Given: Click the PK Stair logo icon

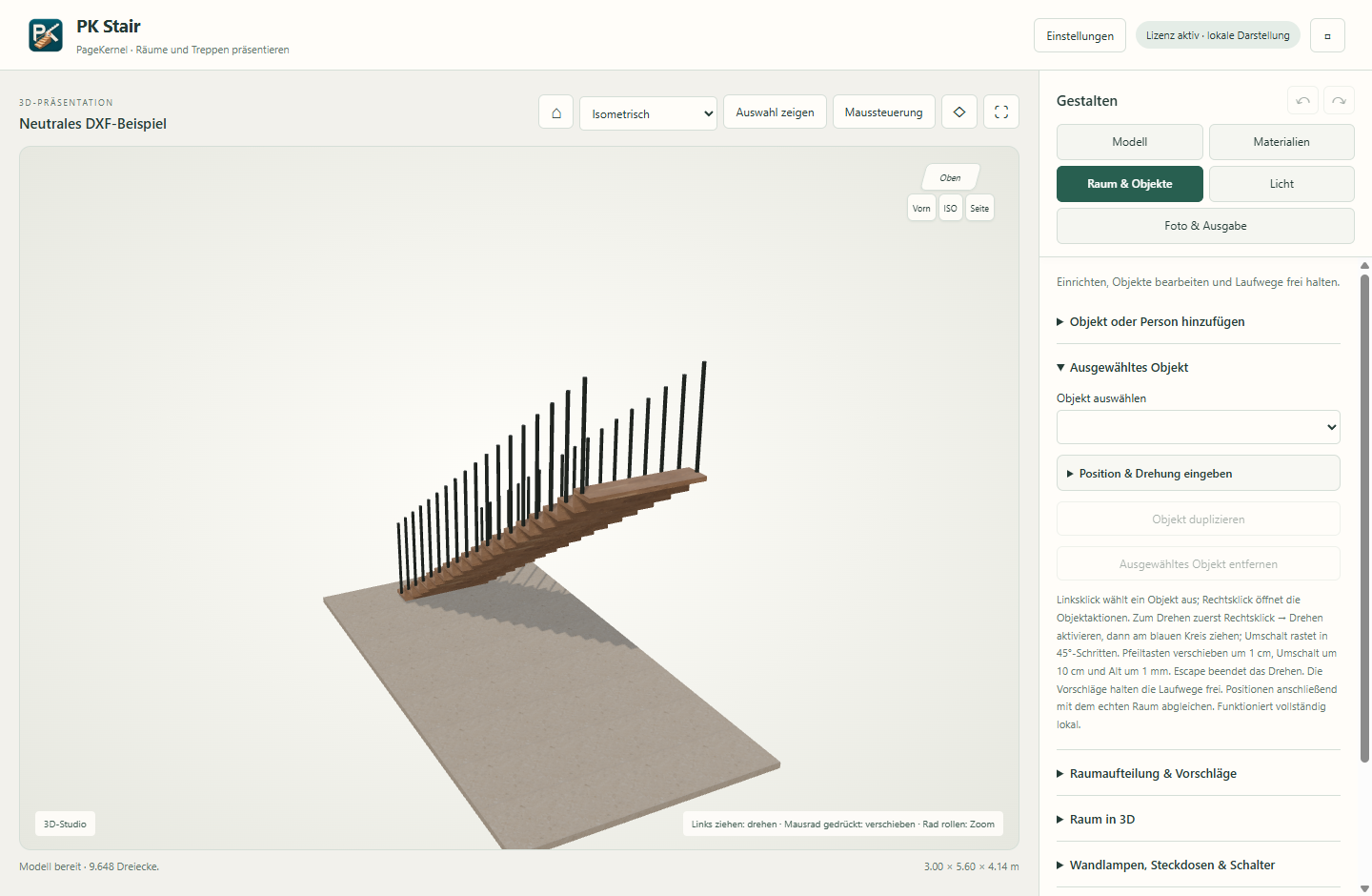Looking at the screenshot, I should tap(46, 35).
